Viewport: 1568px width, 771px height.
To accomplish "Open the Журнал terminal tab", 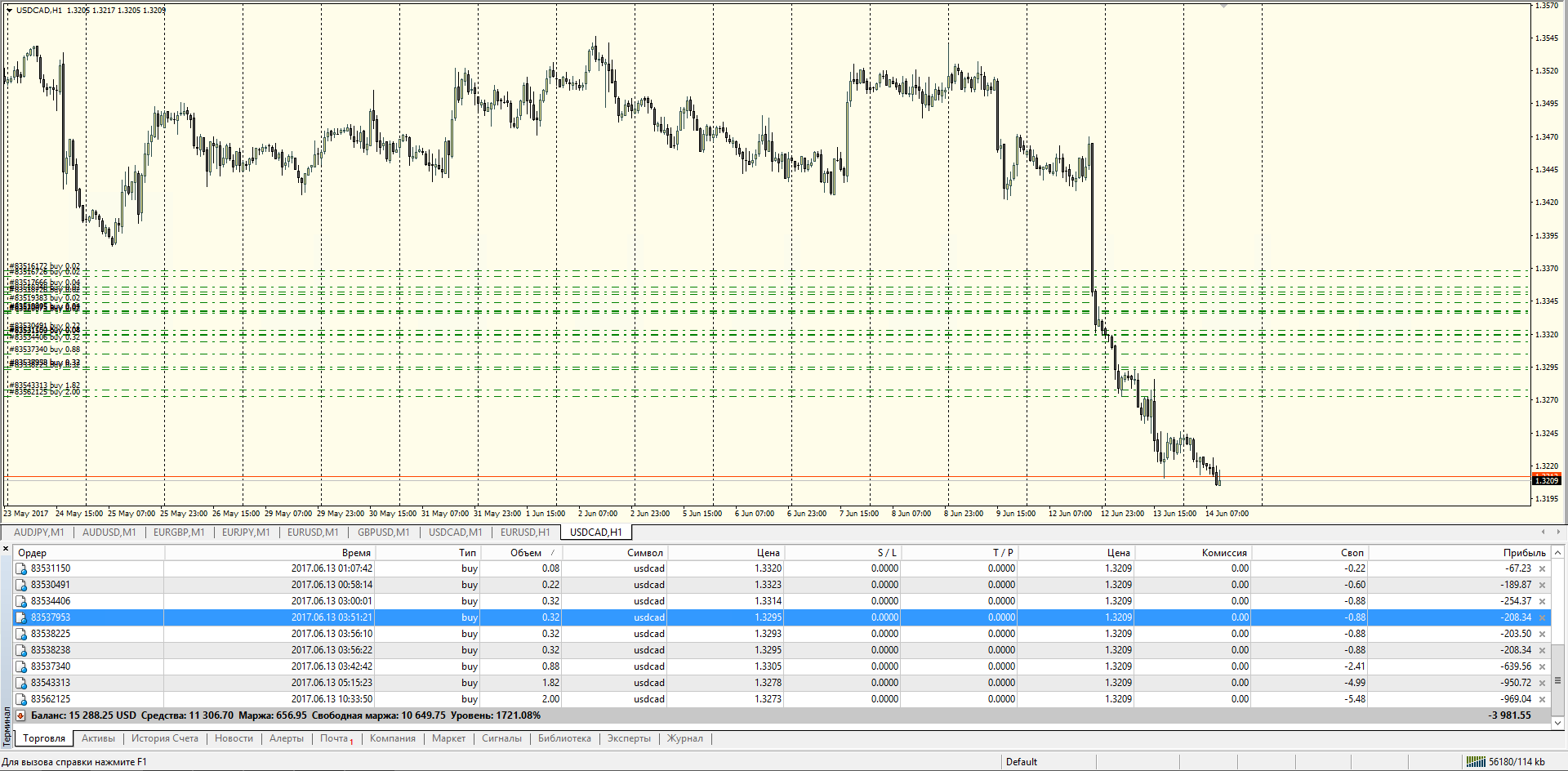I will 685,738.
